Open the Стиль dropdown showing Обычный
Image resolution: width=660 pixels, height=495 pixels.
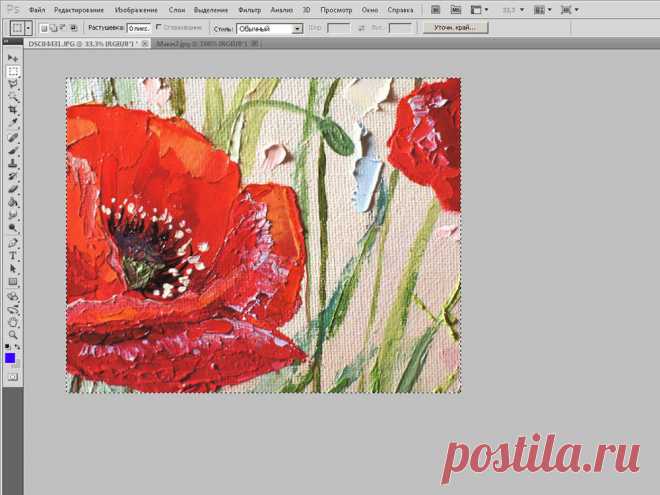(x=269, y=29)
